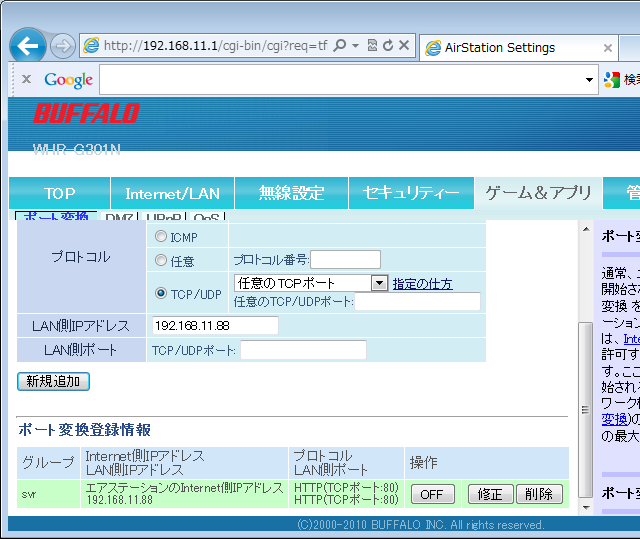Select the DMZ sub-tab

(x=120, y=216)
